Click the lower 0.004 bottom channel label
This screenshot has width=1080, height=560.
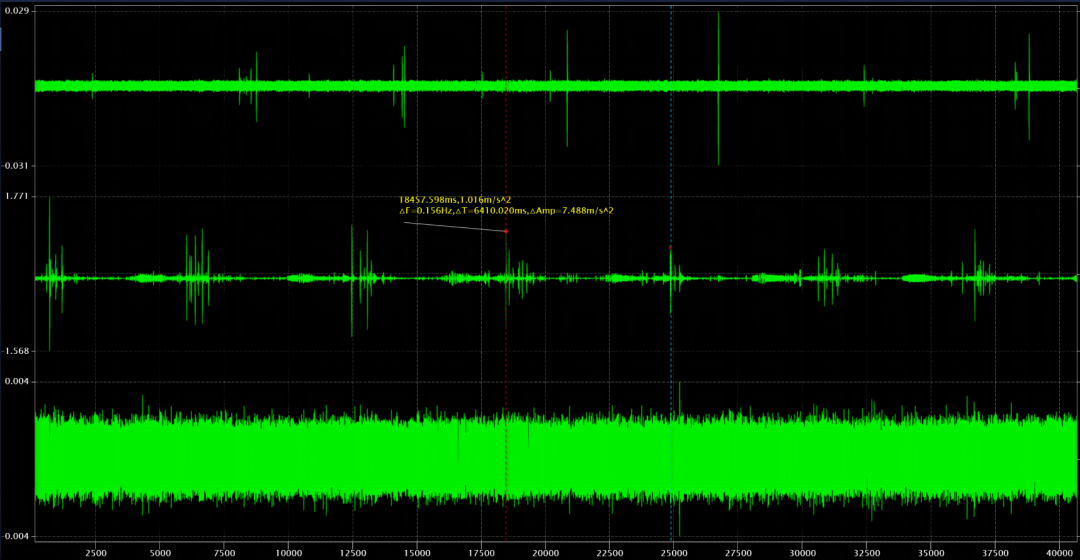coord(17,536)
